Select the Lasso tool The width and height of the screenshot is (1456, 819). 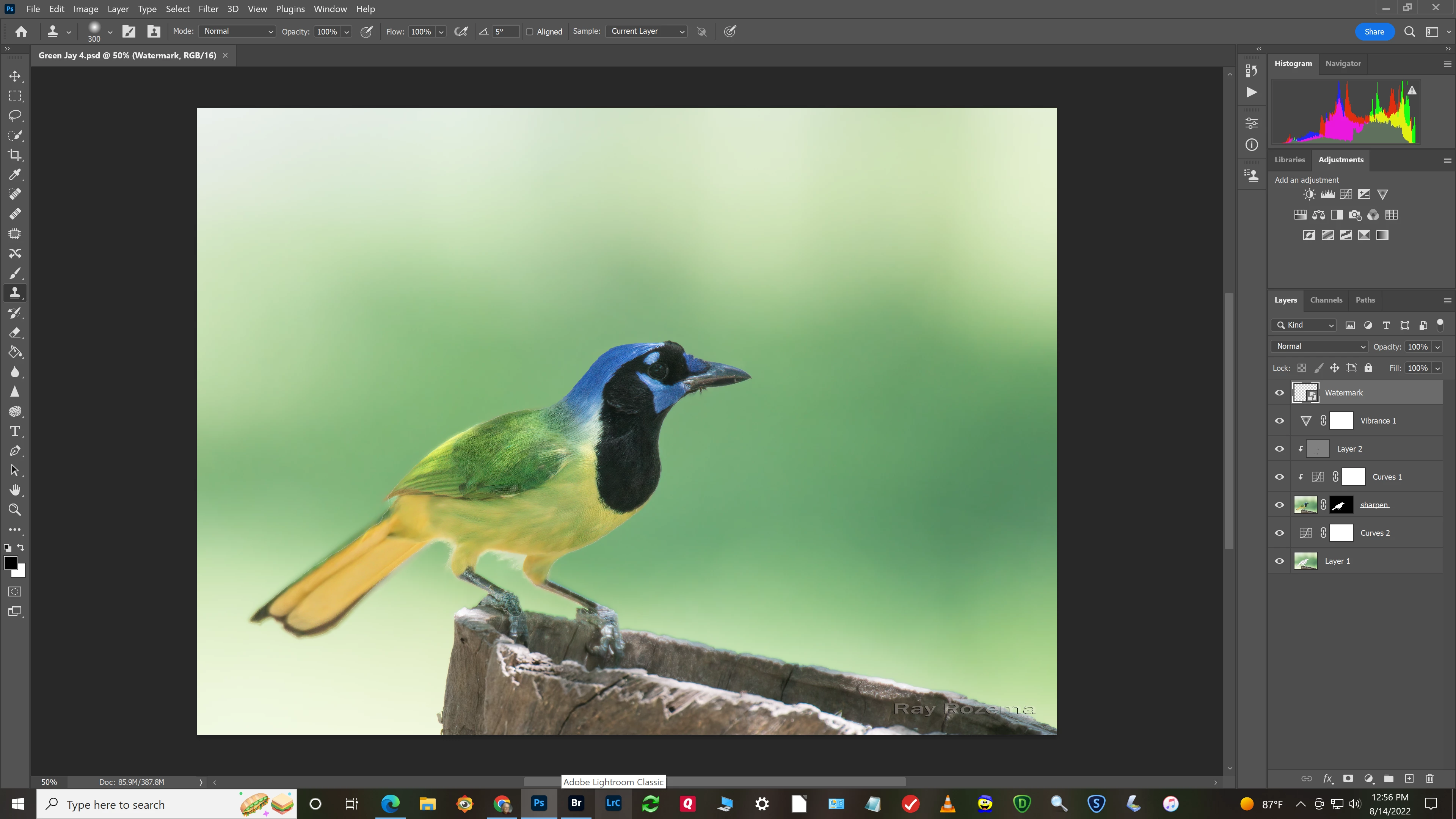(15, 116)
